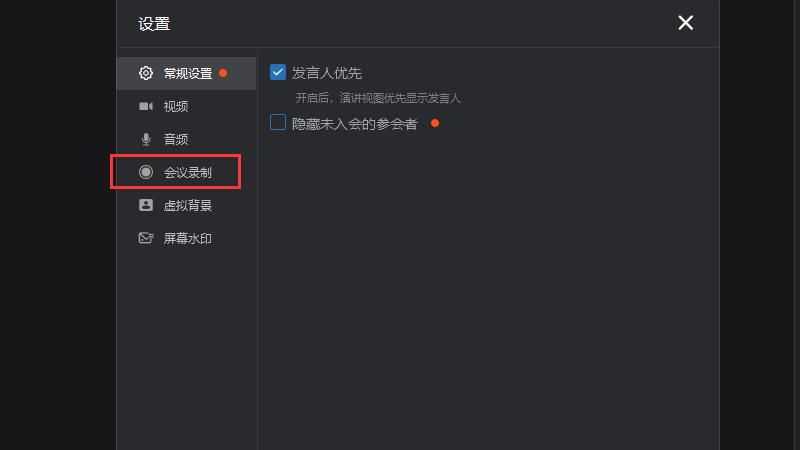Click the 发言人优先 label text
Image resolution: width=800 pixels, height=450 pixels.
(x=326, y=73)
